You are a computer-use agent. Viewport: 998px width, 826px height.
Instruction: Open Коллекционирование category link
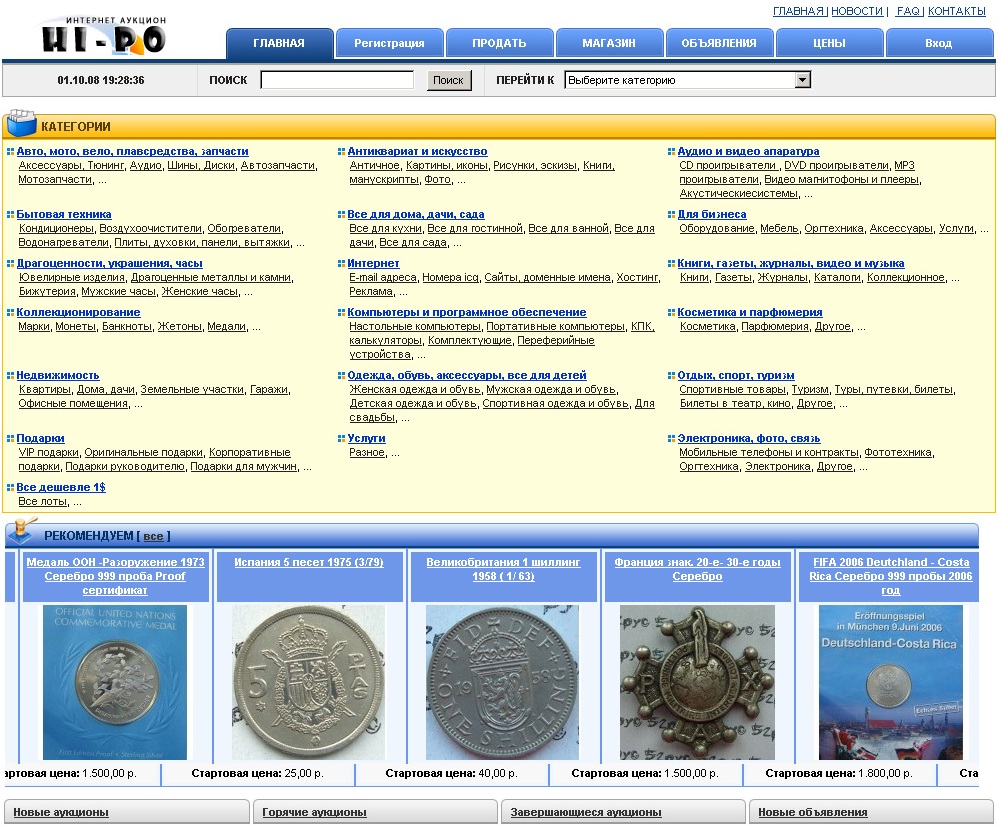(78, 313)
